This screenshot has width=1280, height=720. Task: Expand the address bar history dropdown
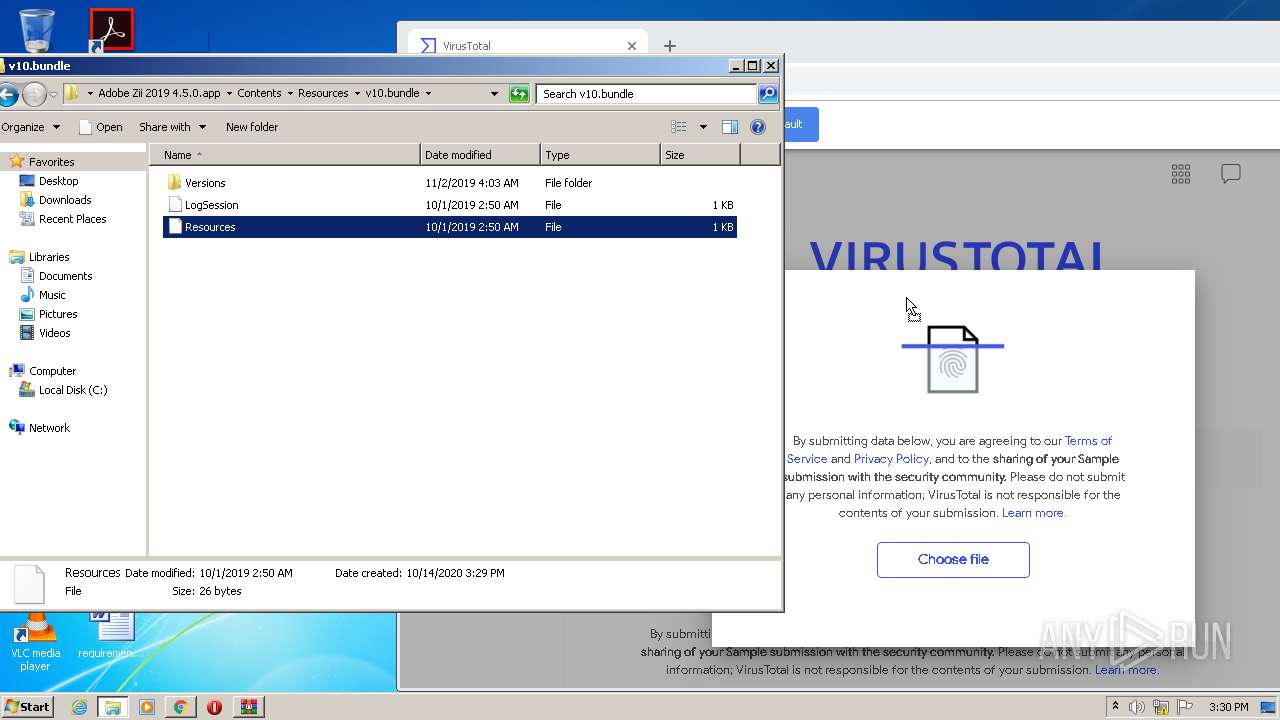(x=494, y=94)
